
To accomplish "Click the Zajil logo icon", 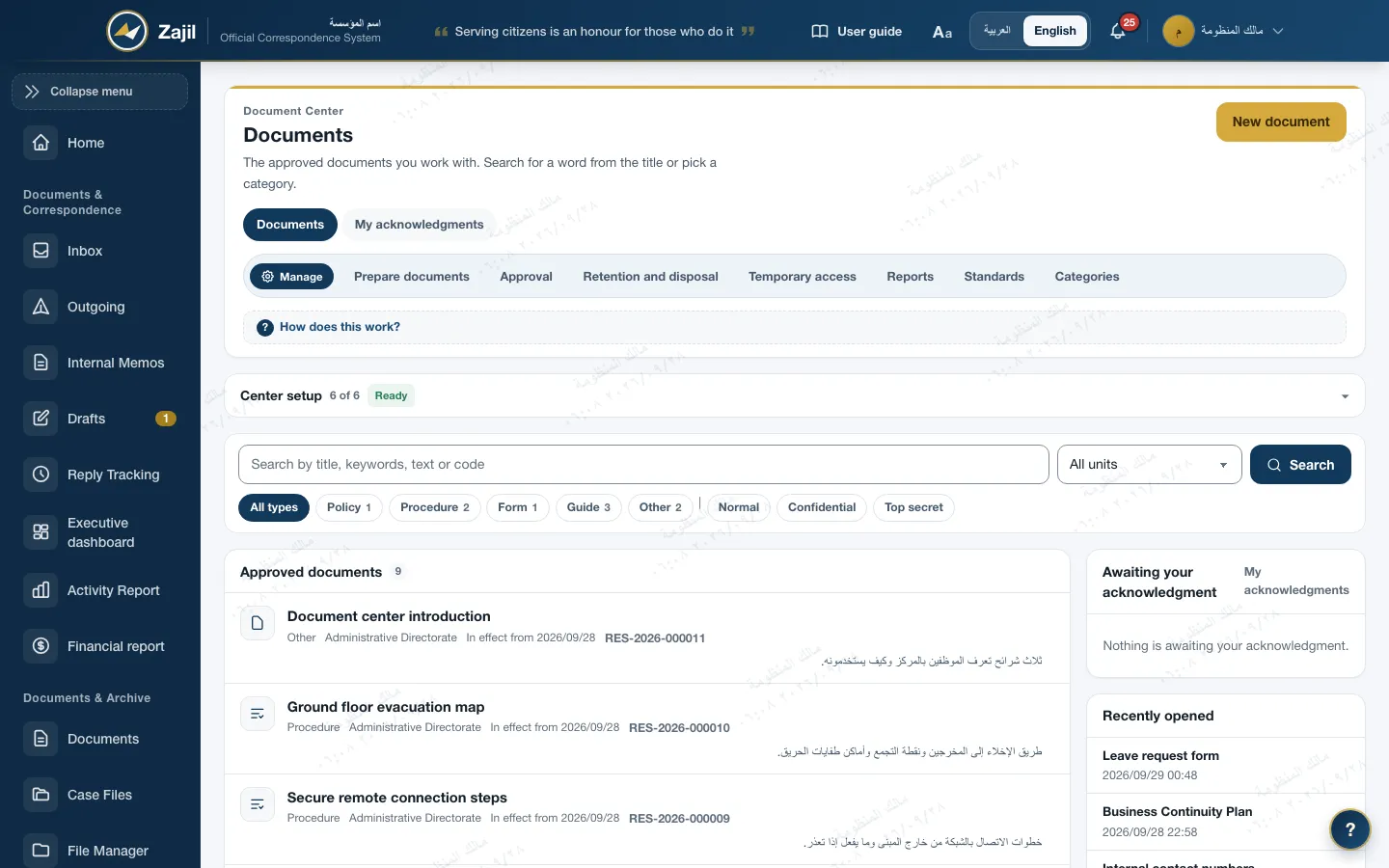I will [127, 31].
